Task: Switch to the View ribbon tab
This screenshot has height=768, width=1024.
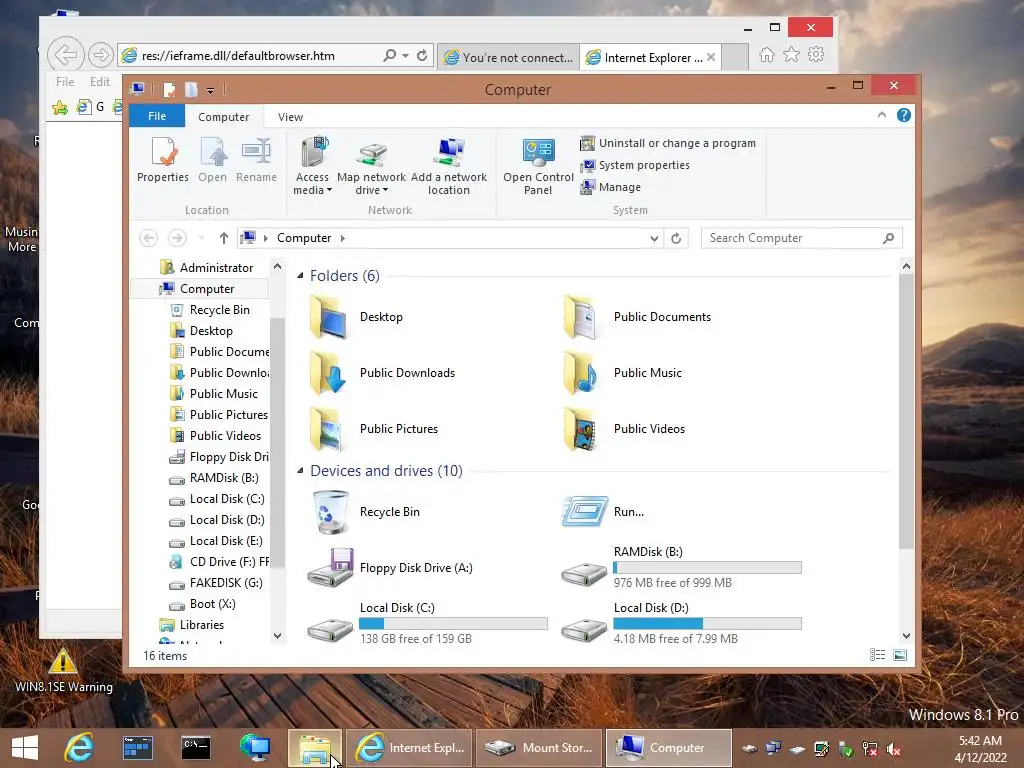Action: pos(290,117)
